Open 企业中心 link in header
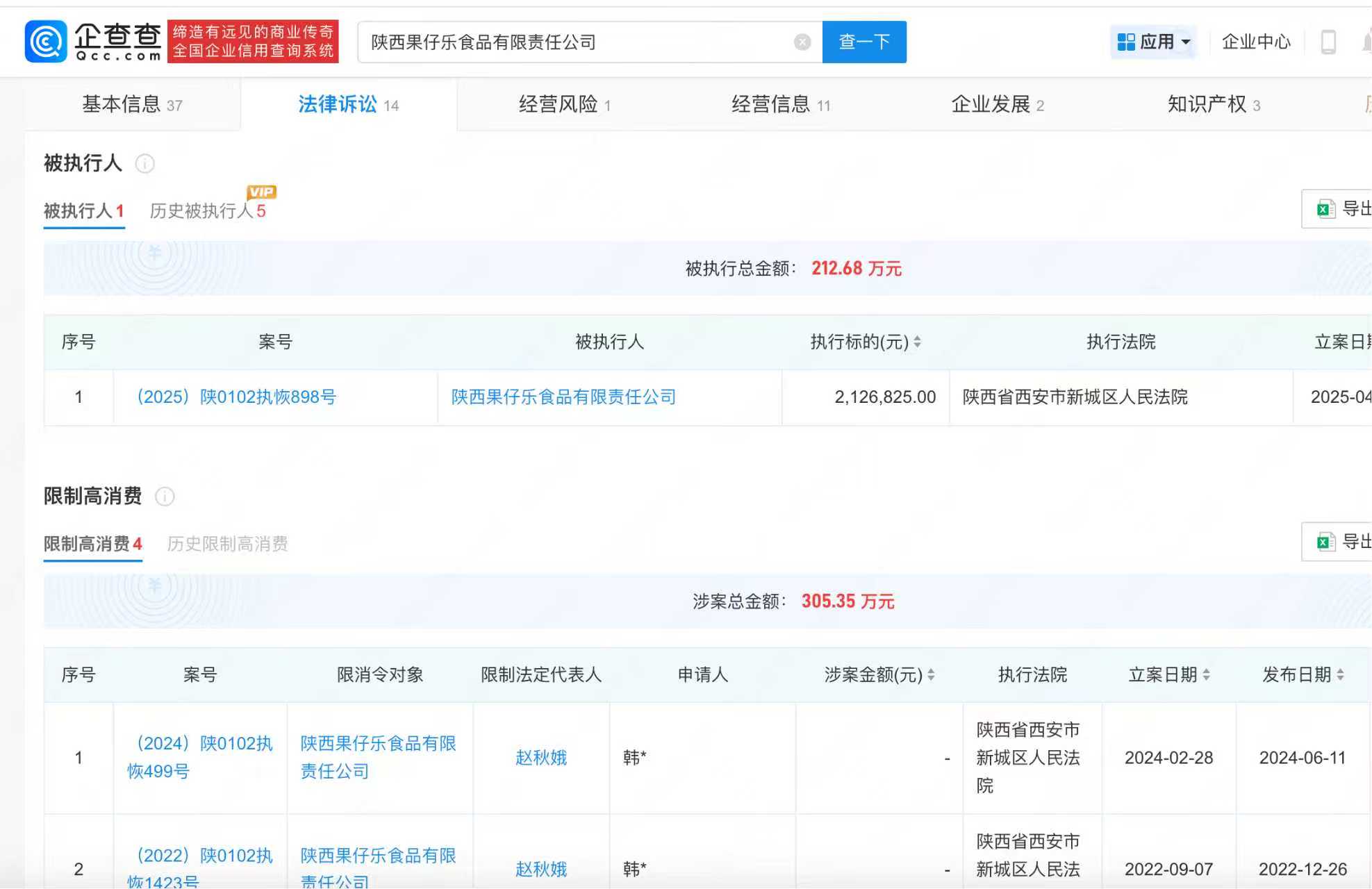 coord(1256,42)
